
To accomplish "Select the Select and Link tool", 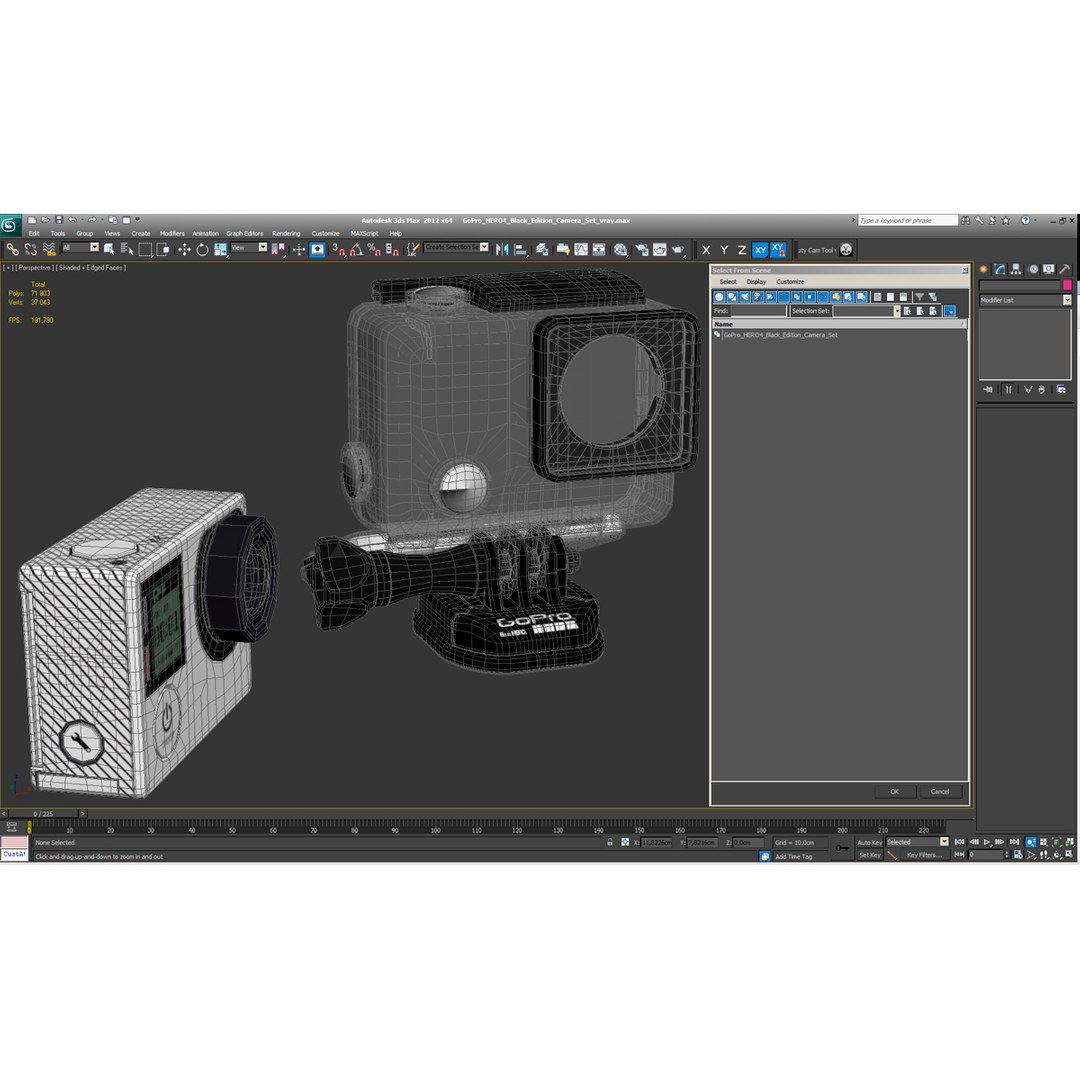I will coord(12,249).
